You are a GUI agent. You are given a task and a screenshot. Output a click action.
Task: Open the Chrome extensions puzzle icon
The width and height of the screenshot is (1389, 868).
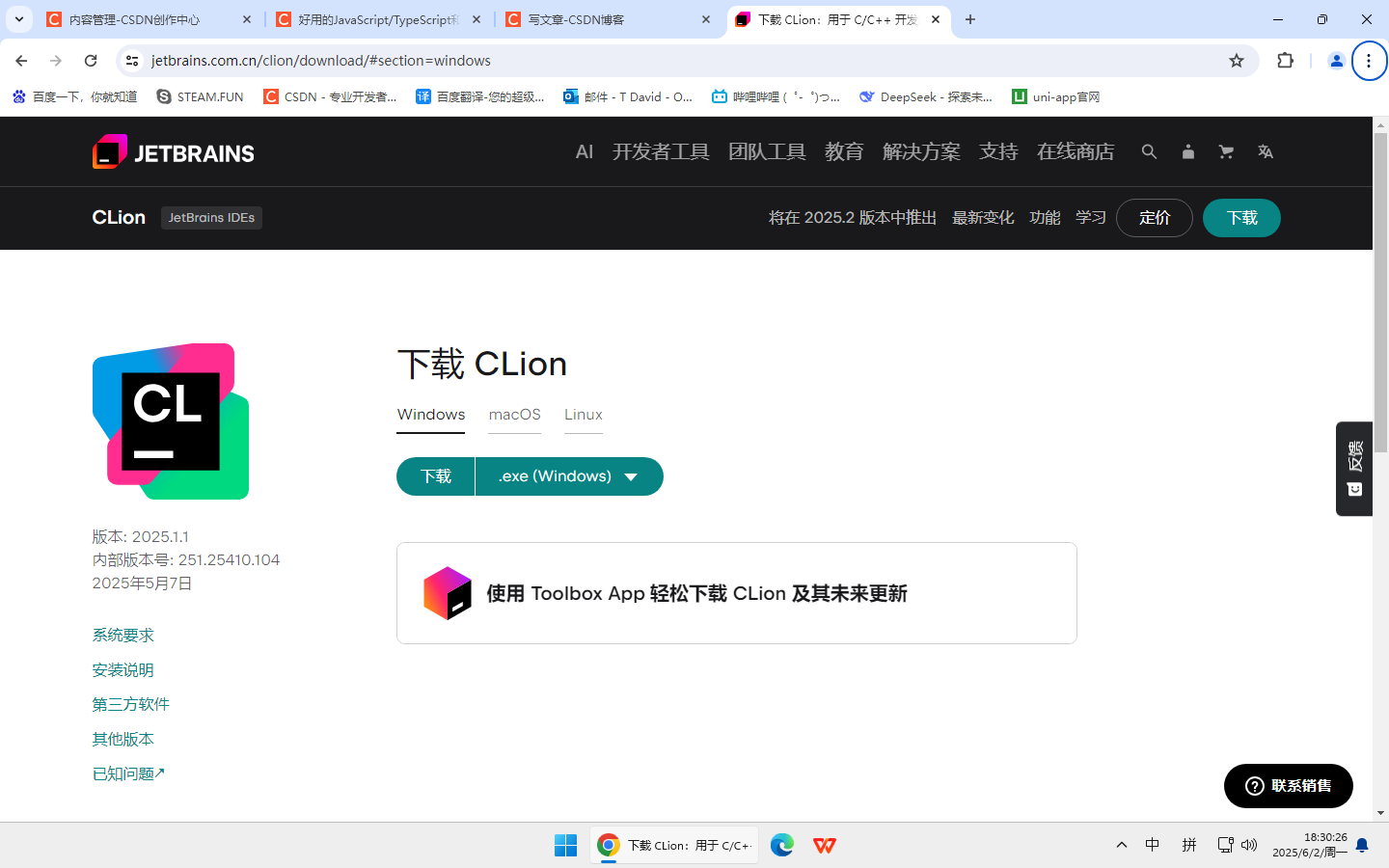click(x=1285, y=61)
